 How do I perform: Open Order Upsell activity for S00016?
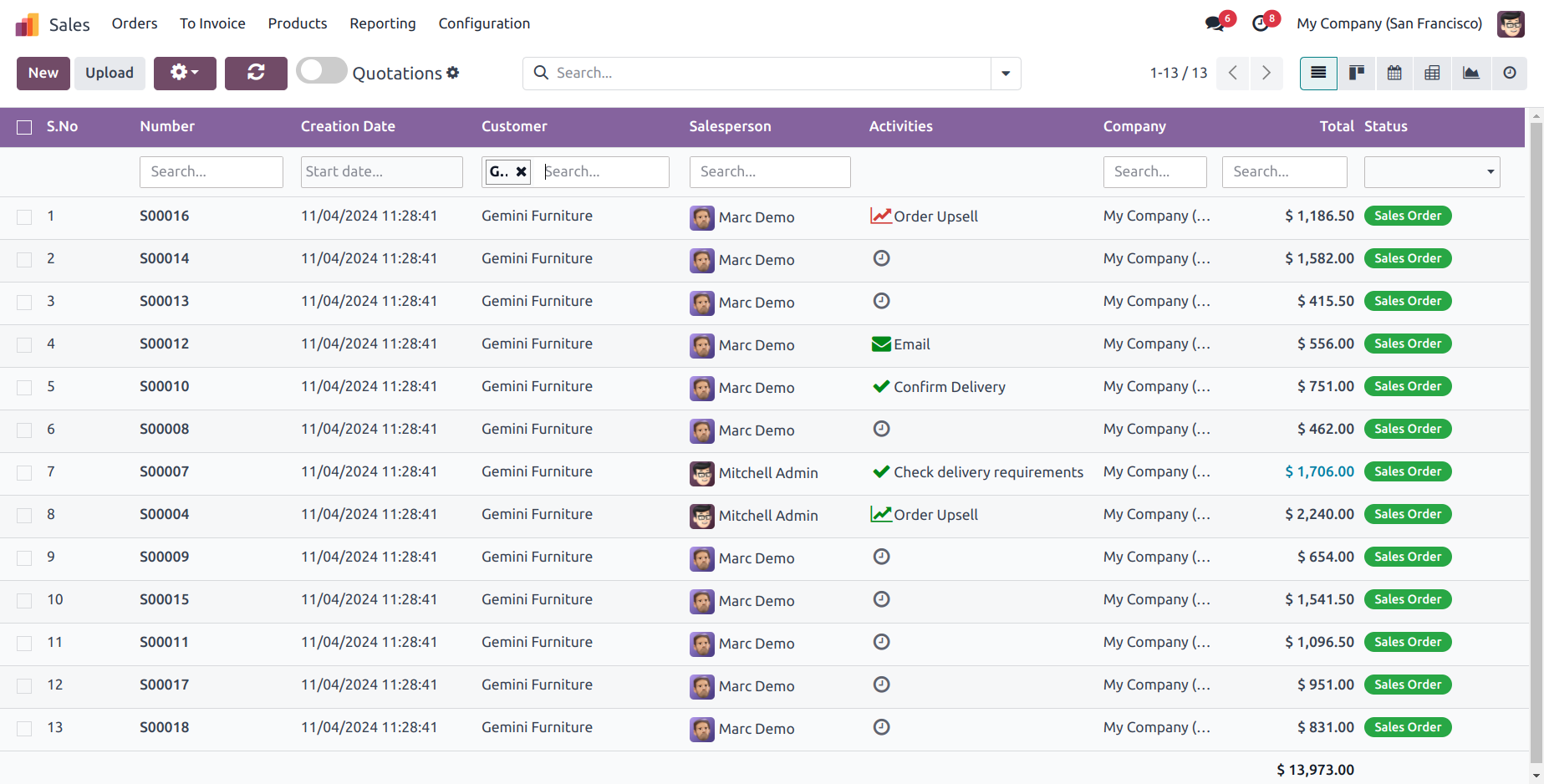point(924,216)
